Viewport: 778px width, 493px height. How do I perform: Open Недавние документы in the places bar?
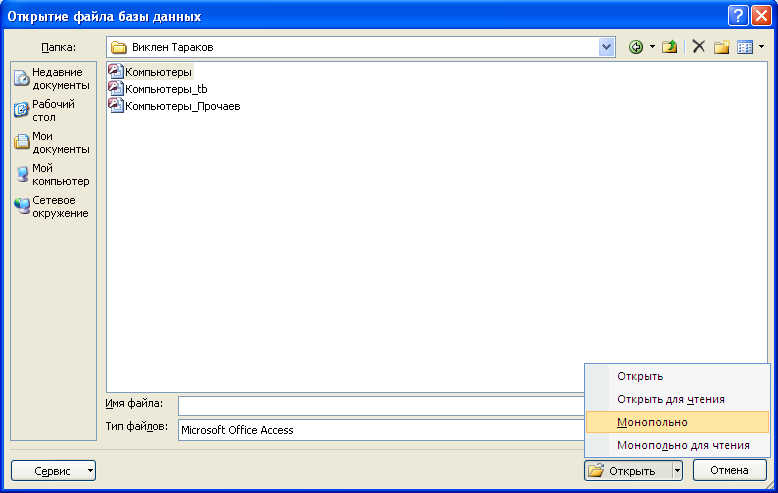pos(53,78)
